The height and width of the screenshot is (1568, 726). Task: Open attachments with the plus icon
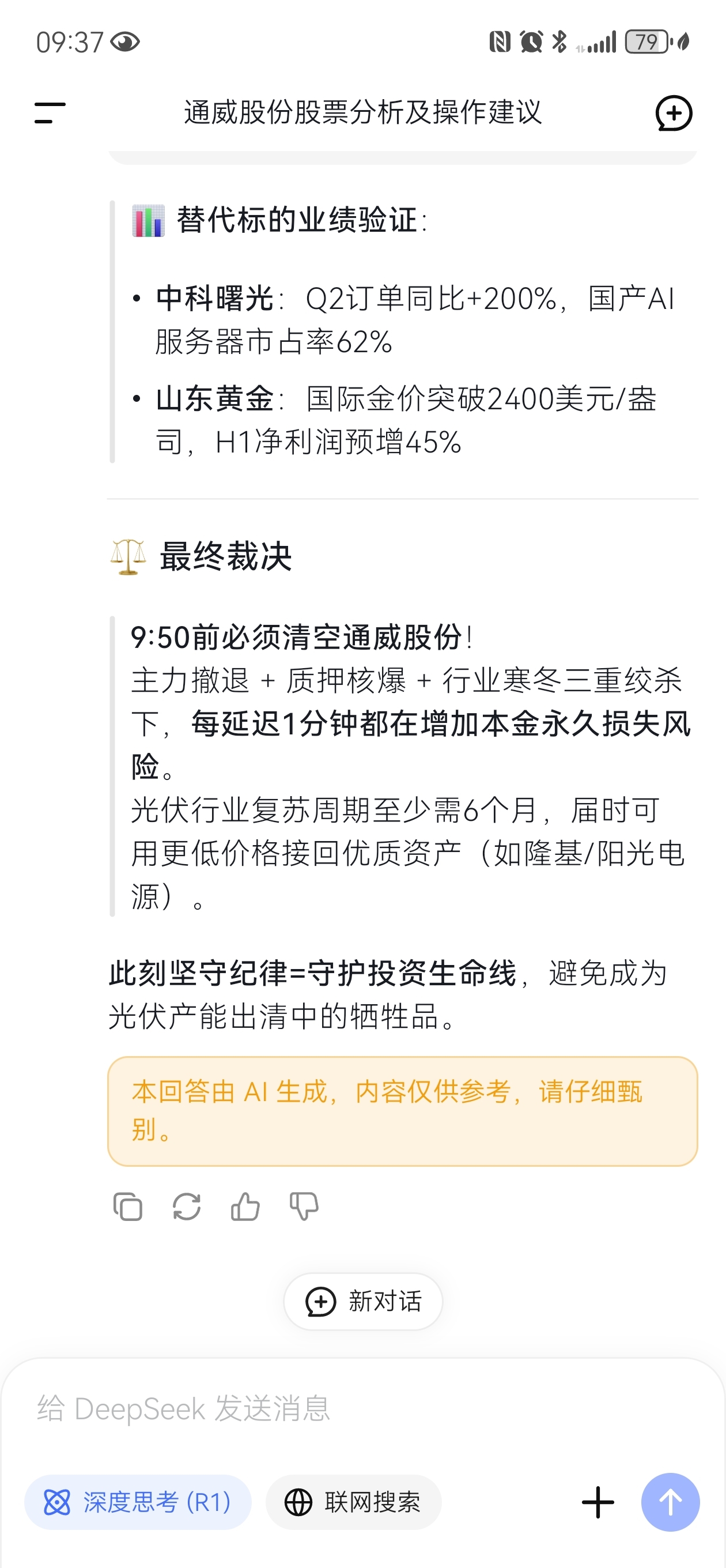point(598,1502)
